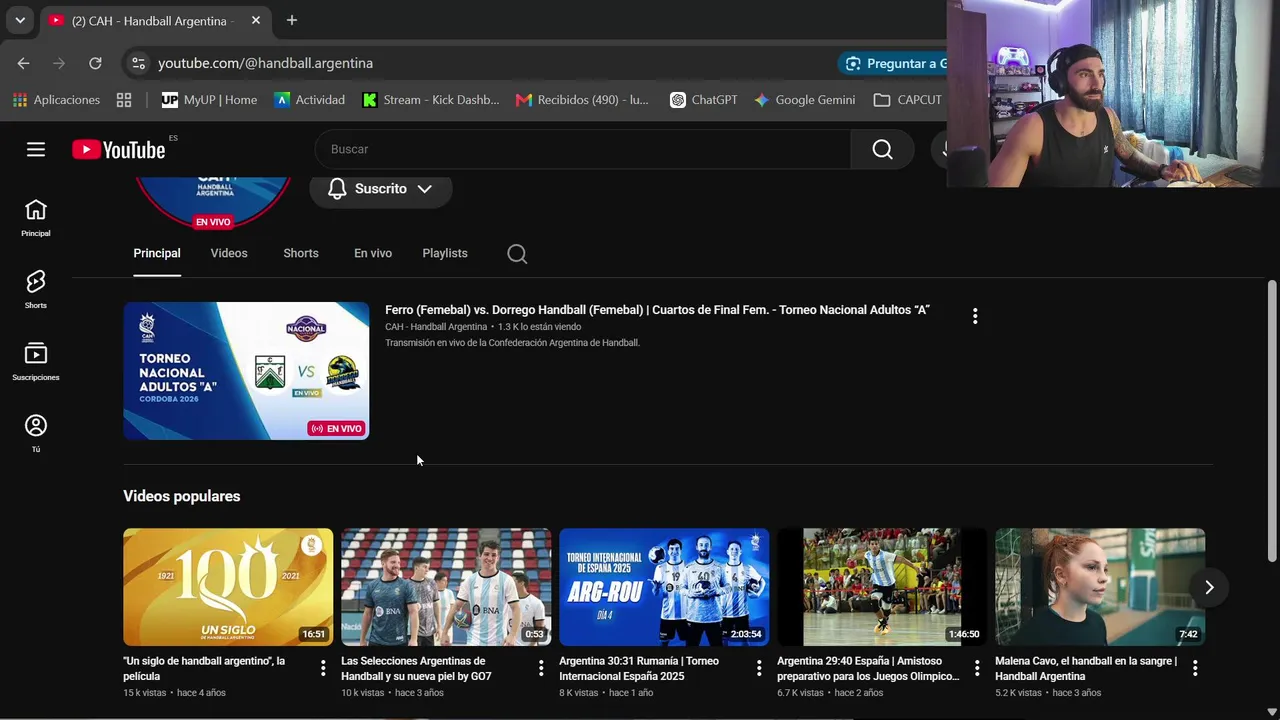The width and height of the screenshot is (1280, 720).
Task: Open the Stream - Kick Dashboard bookmark
Action: tap(431, 100)
